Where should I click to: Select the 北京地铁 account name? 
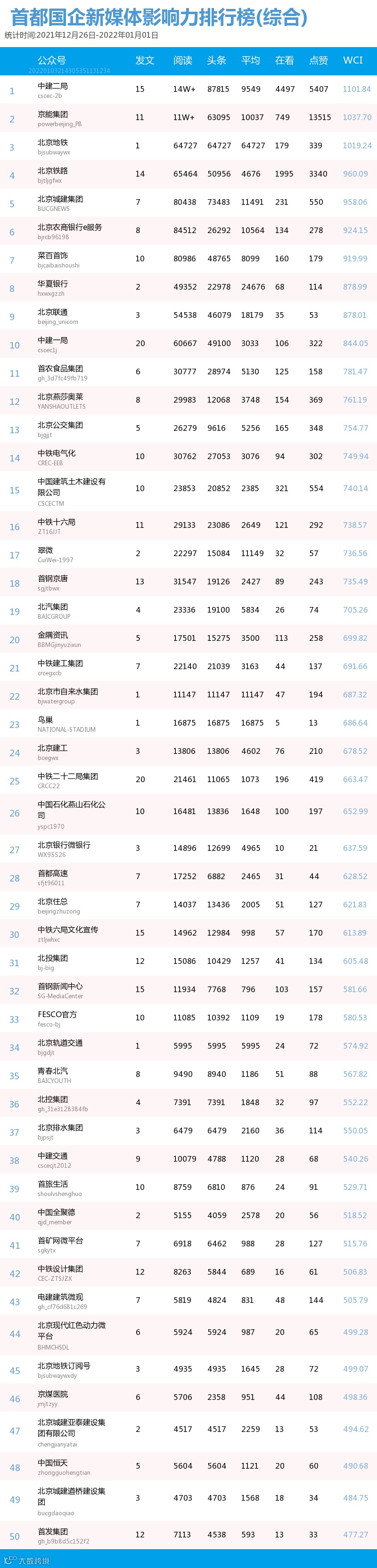[x=53, y=143]
